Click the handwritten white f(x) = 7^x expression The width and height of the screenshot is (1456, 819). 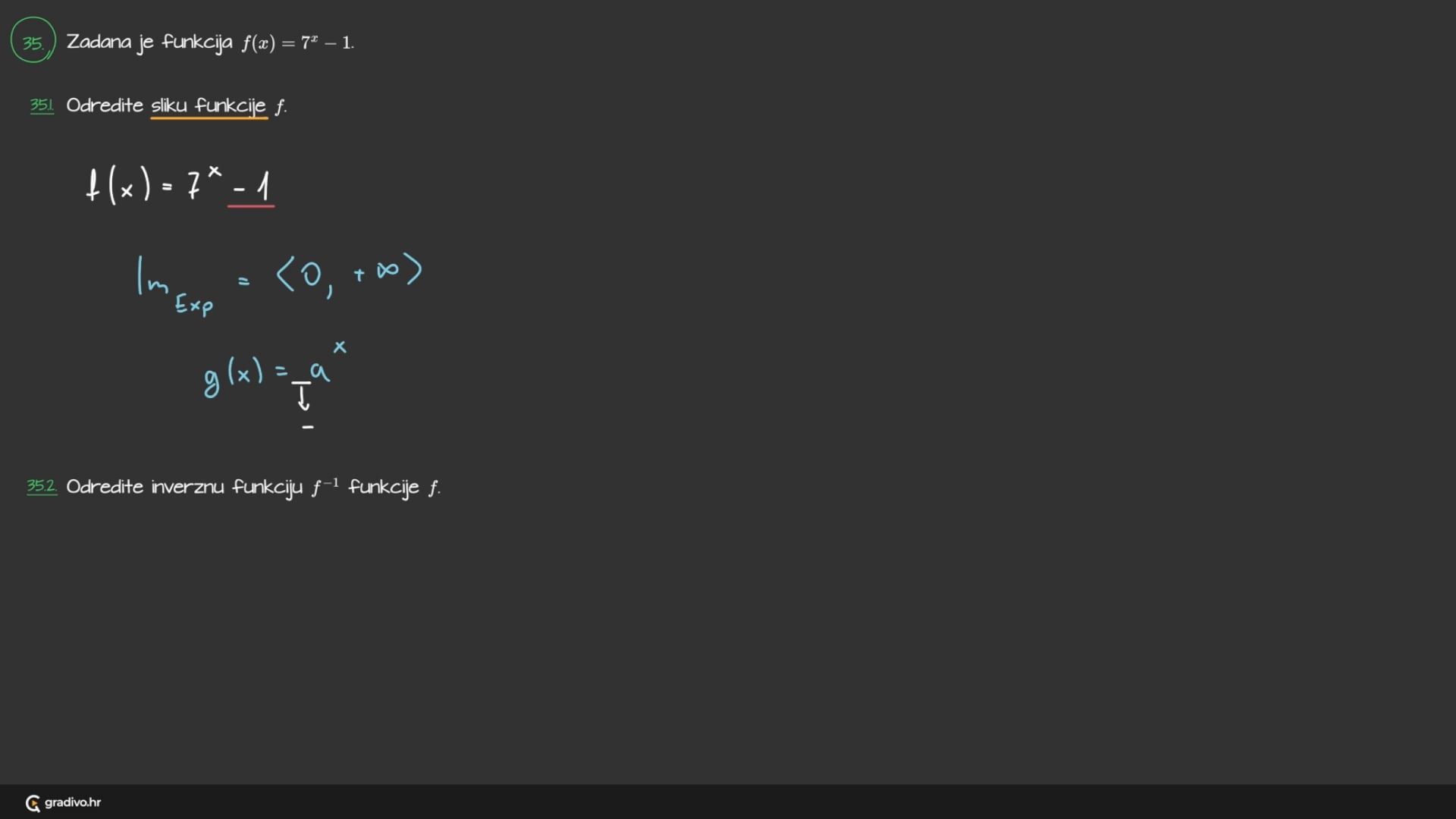[x=152, y=184]
